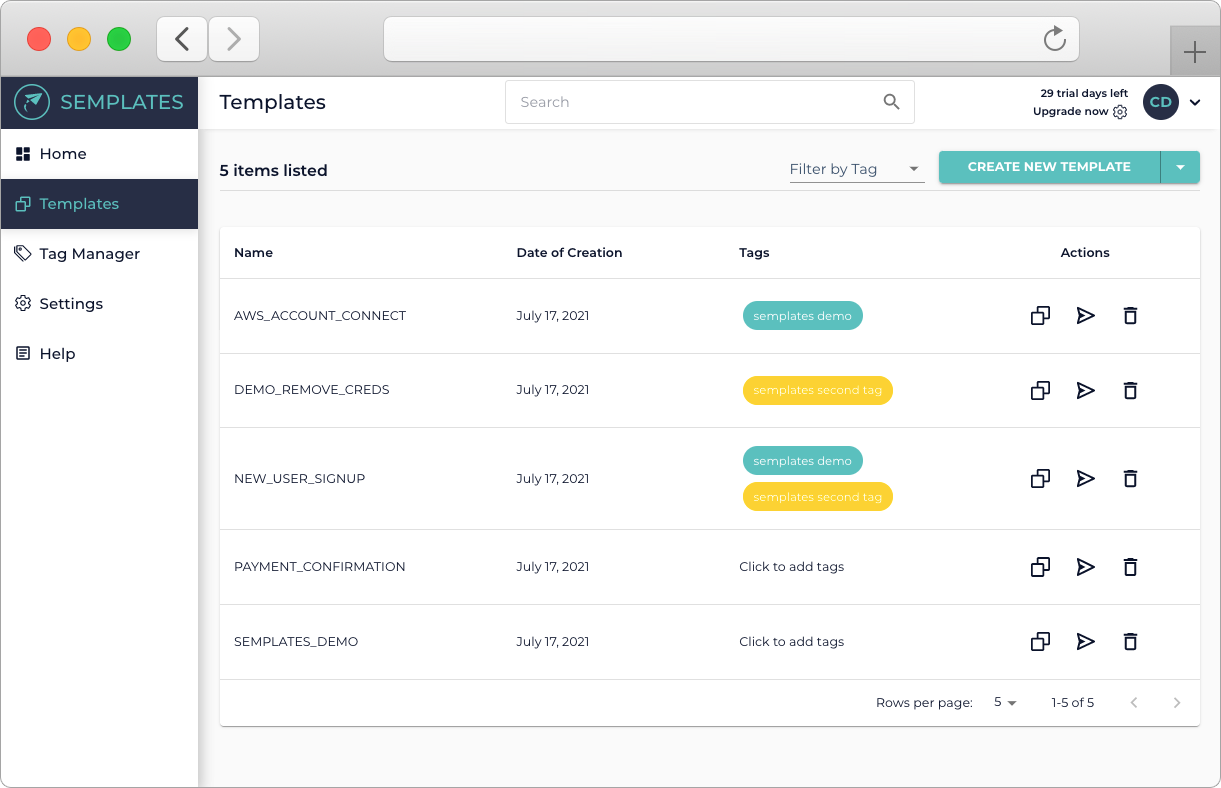Click the Date of Creation column header
The image size is (1221, 788).
[x=569, y=253]
